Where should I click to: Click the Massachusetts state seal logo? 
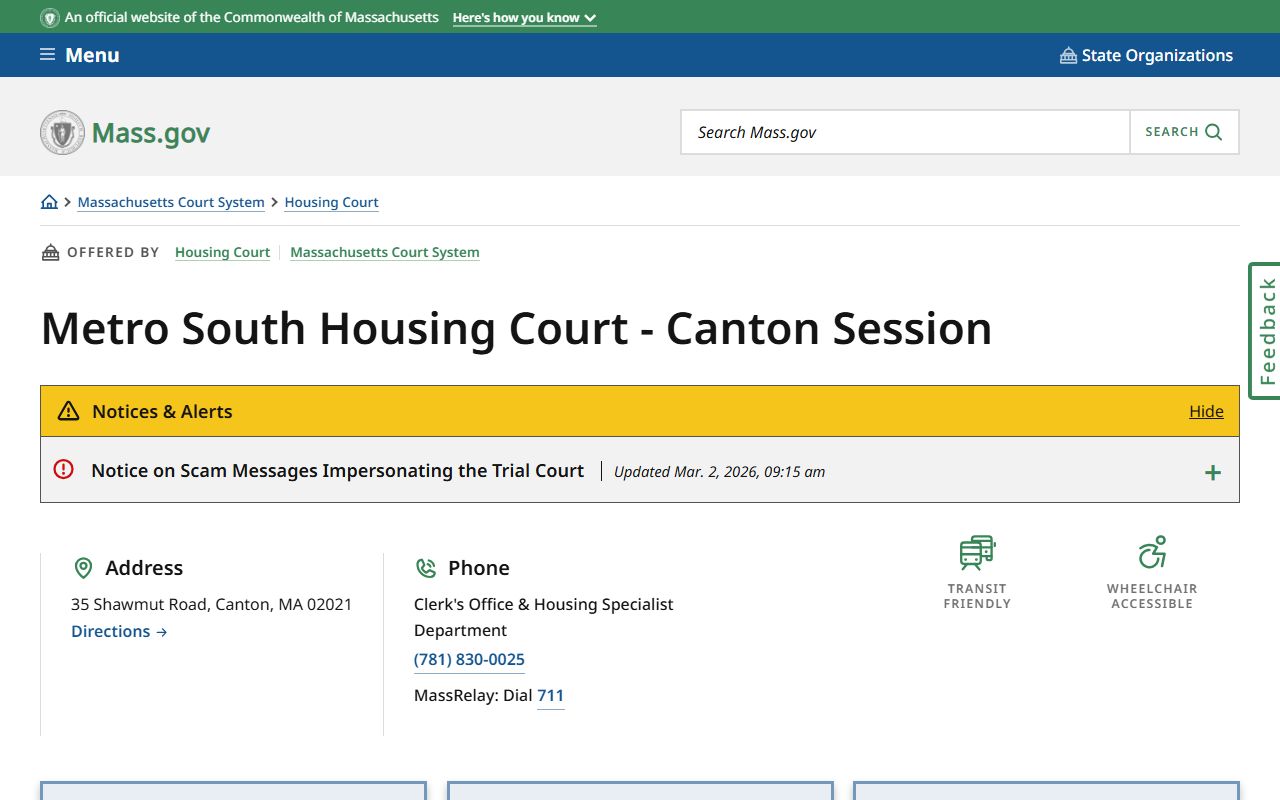[x=62, y=132]
